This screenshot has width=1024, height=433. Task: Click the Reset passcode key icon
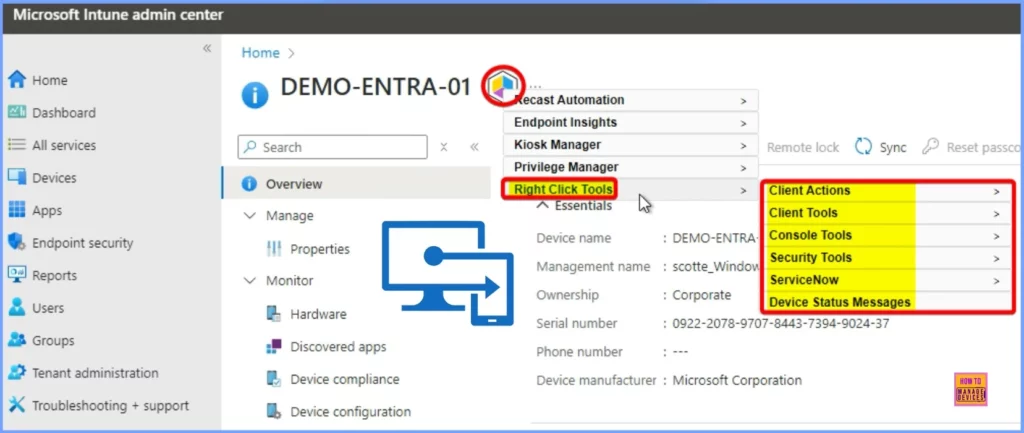[930, 147]
